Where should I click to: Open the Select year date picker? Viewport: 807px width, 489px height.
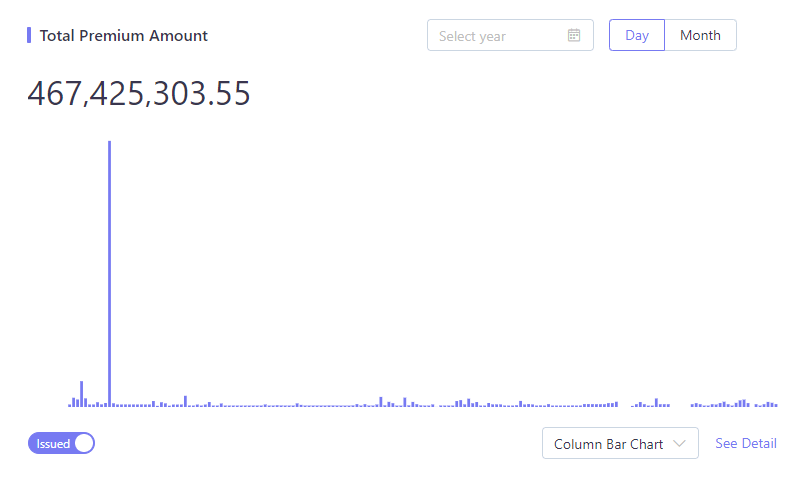tap(510, 35)
